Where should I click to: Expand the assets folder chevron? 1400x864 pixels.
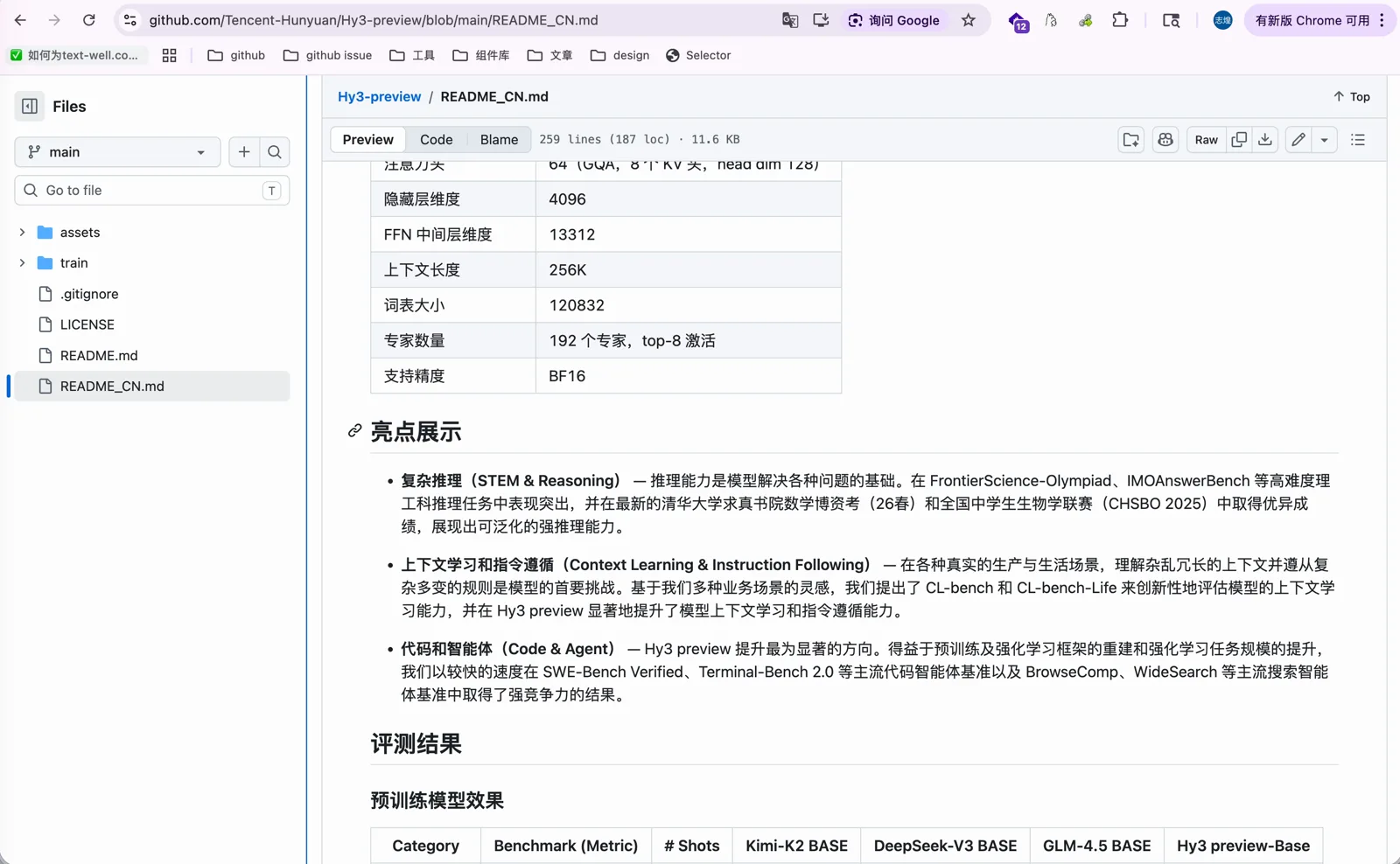22,233
